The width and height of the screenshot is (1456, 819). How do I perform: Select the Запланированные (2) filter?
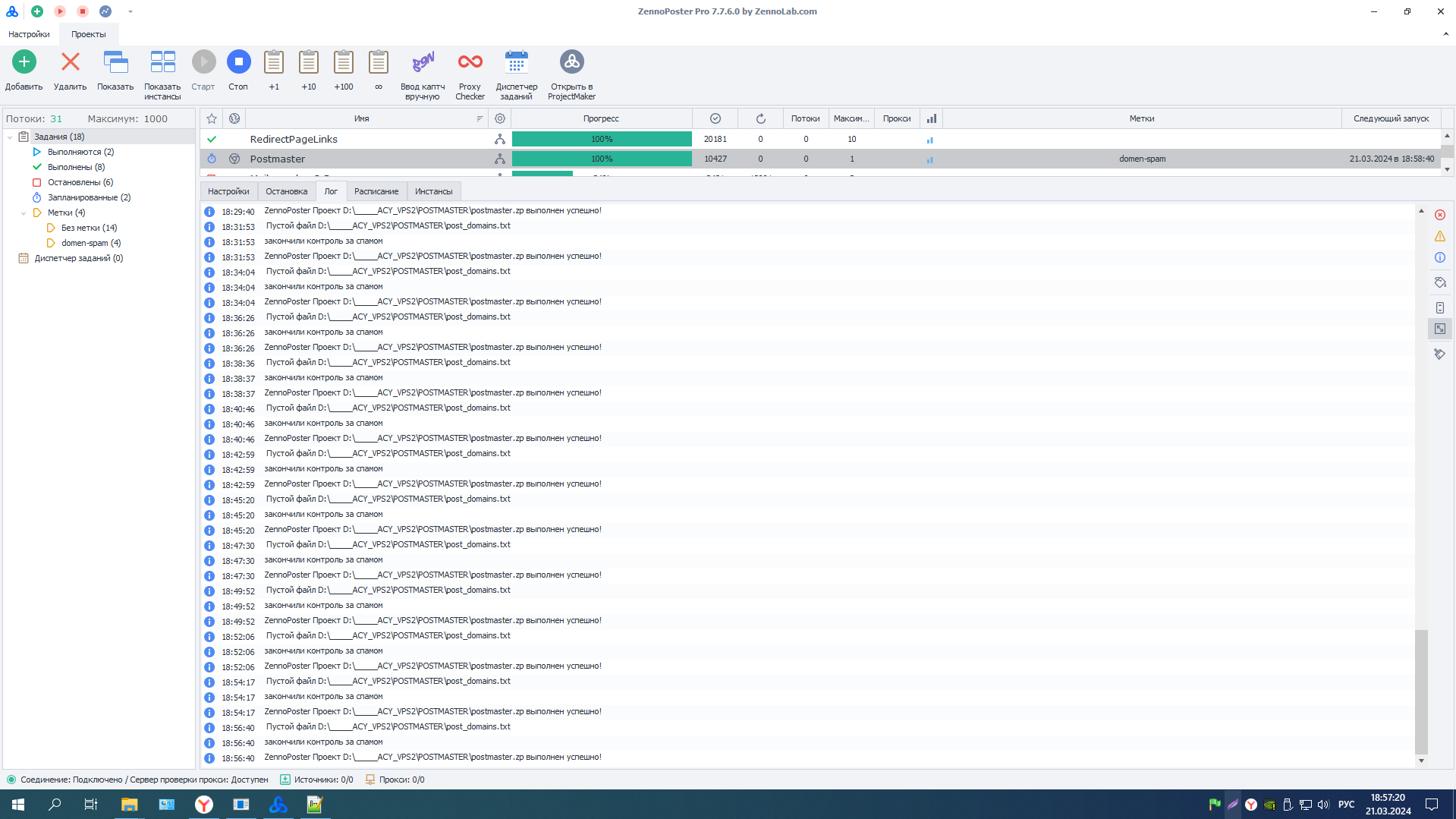(x=89, y=197)
